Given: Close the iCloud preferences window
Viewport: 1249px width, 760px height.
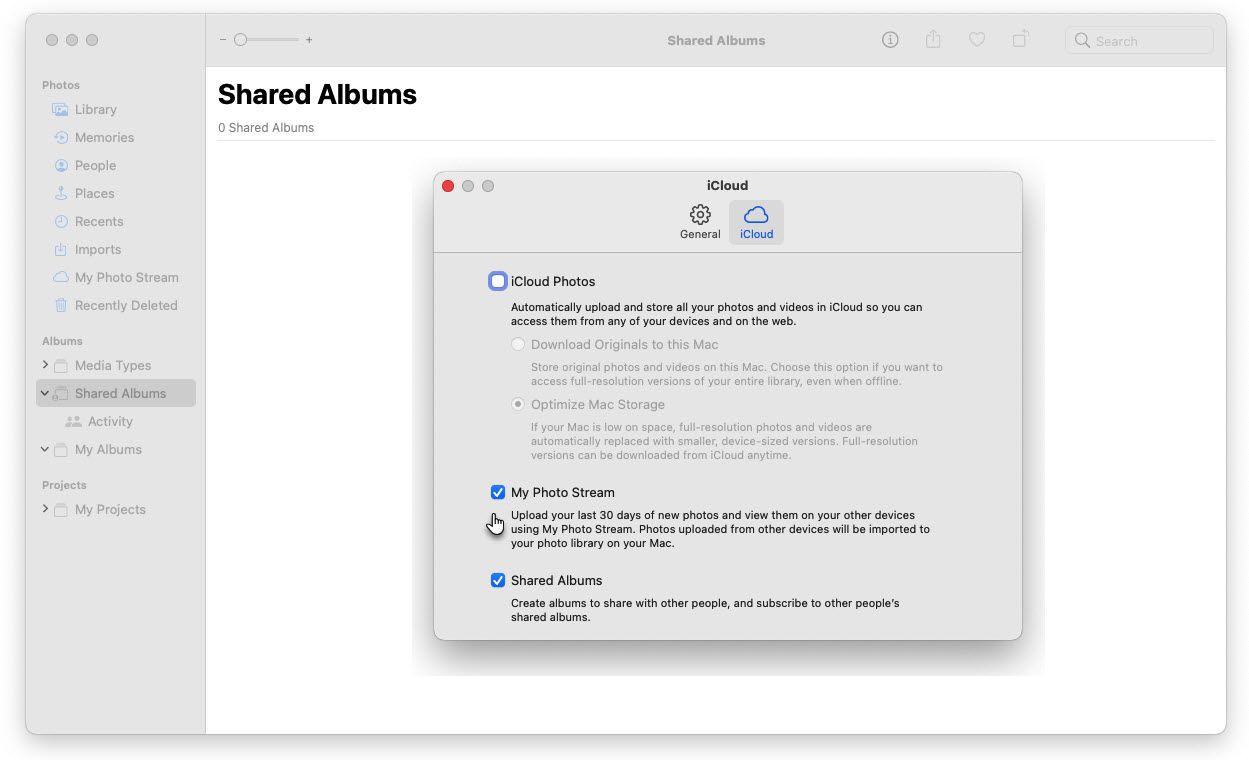Looking at the screenshot, I should point(448,186).
